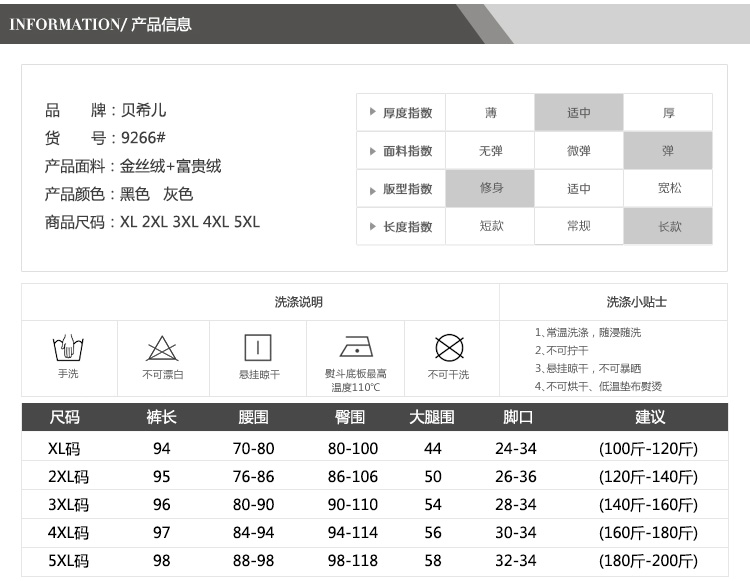Viewport: 750px width, 581px height.
Task: Select the 修身 fit option
Action: 491,189
